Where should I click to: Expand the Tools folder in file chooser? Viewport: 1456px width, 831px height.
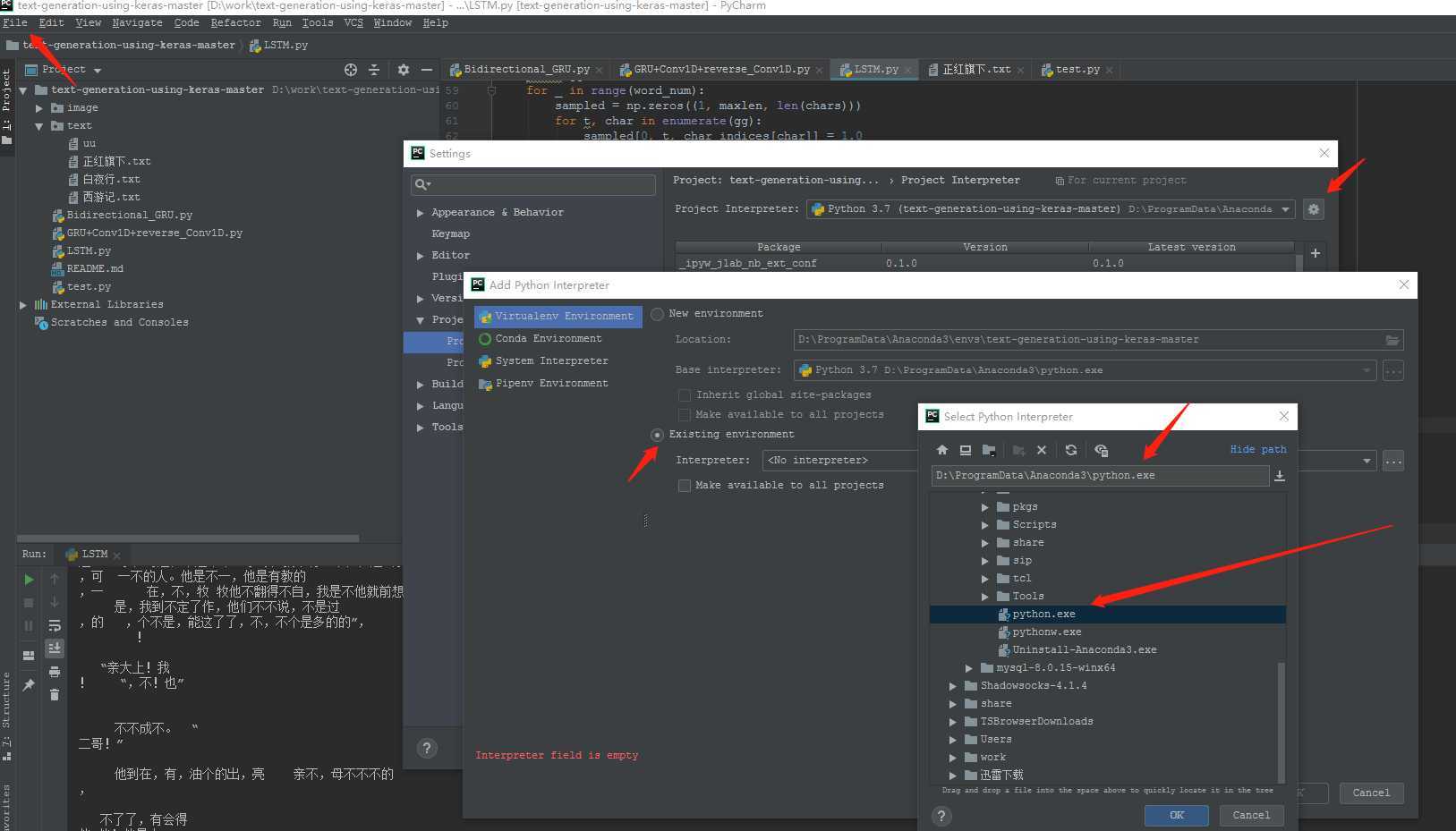[x=985, y=597]
